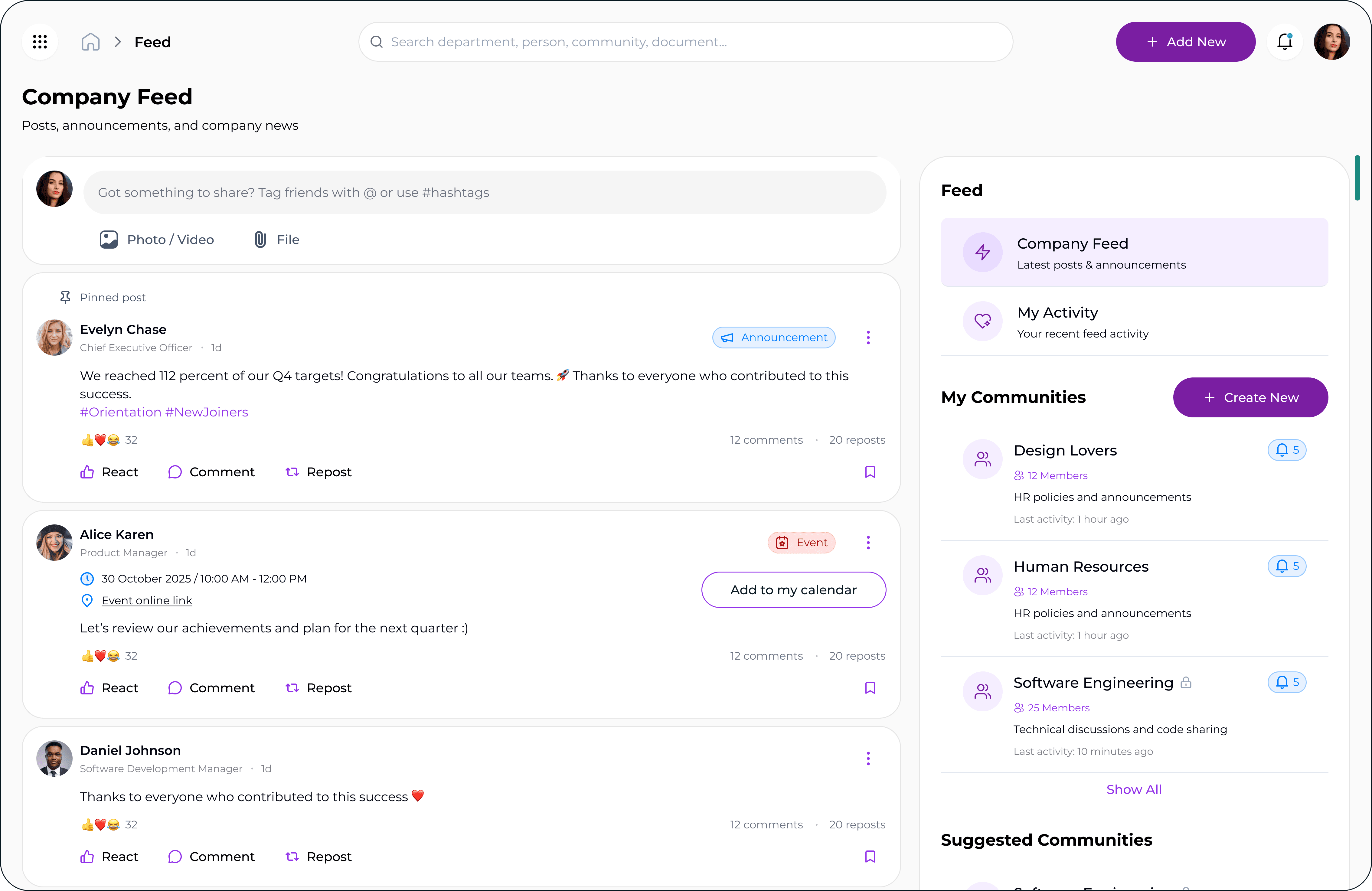Open the apps grid menu icon
Image resolution: width=1372 pixels, height=891 pixels.
[40, 41]
